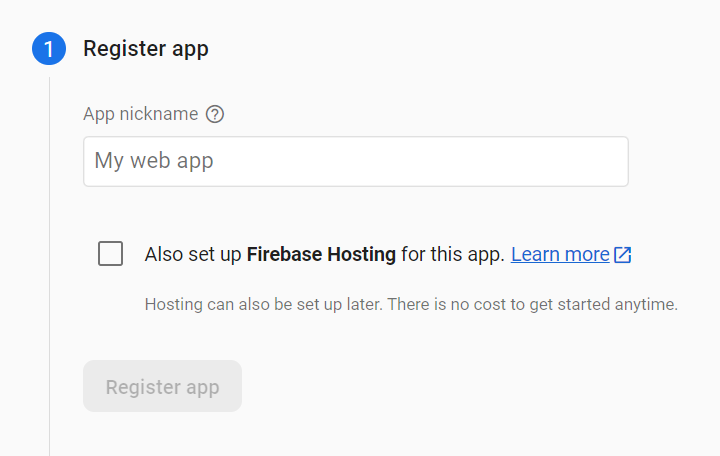Click the App nickname help question mark icon
Image resolution: width=720 pixels, height=456 pixels.
(214, 114)
